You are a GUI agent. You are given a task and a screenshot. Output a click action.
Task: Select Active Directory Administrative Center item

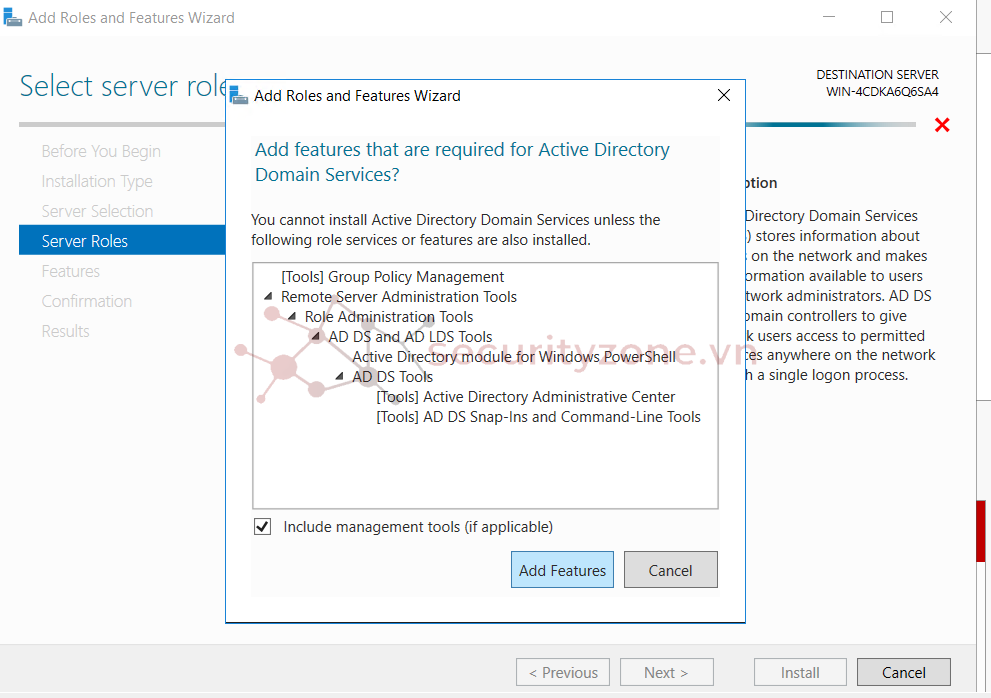526,397
